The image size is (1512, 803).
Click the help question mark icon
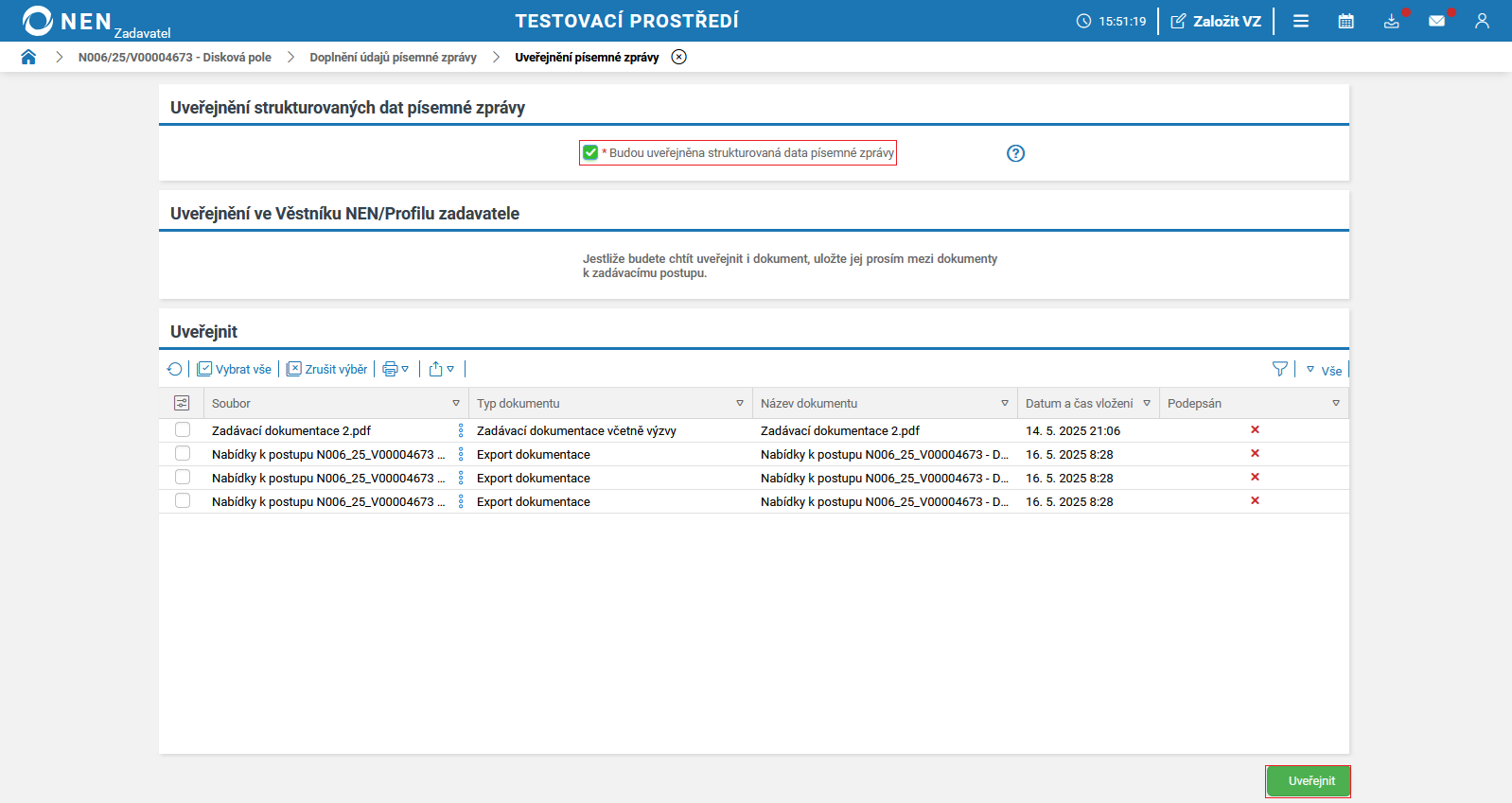pos(1015,153)
